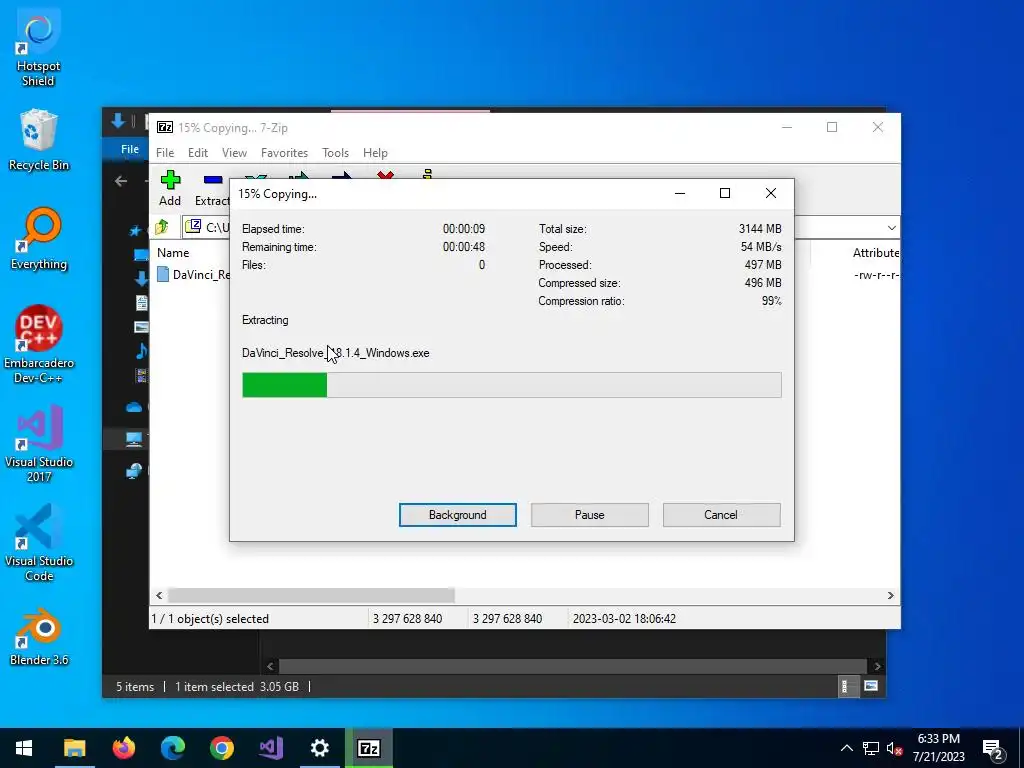The image size is (1024, 768).
Task: Click the Music note icon in Explorer sidebar
Action: [141, 351]
